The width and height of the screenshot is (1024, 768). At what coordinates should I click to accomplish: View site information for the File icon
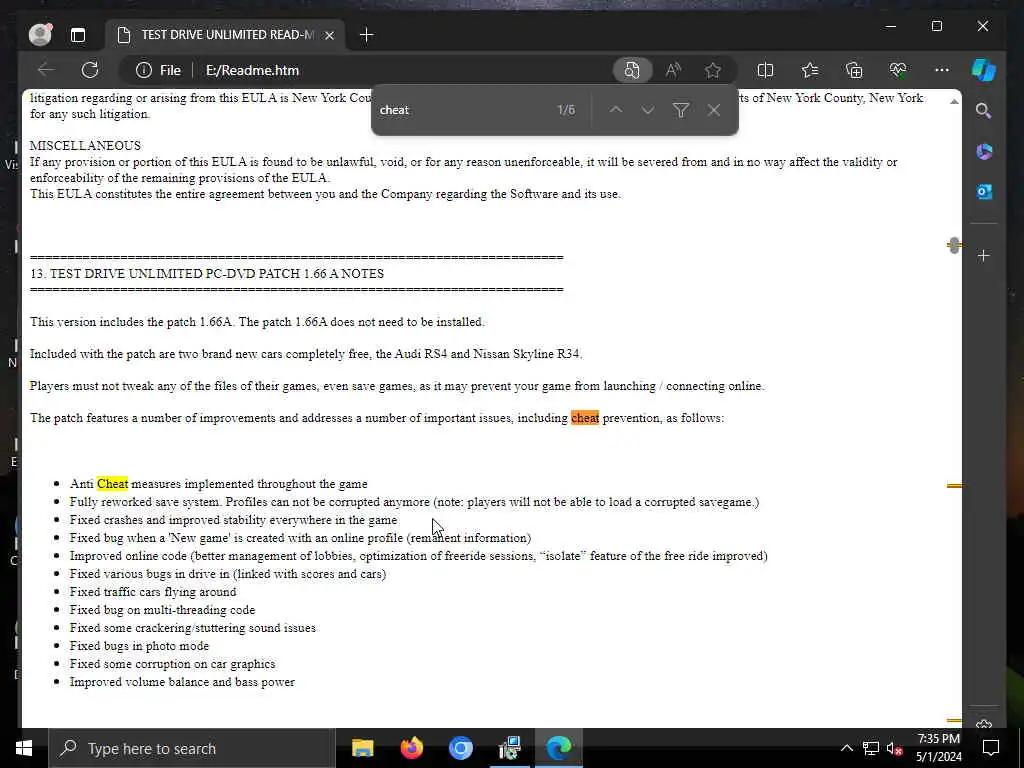[158, 70]
